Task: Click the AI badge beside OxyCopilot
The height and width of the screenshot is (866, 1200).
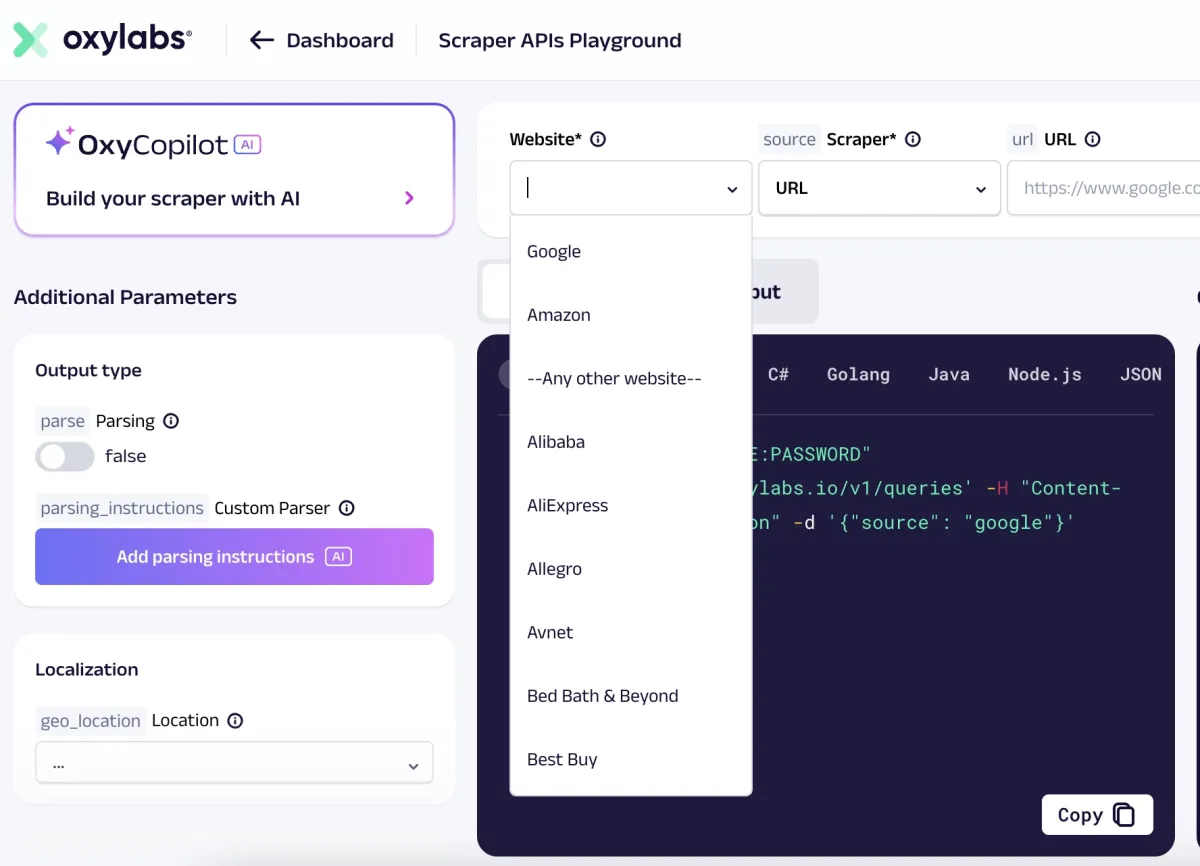Action: [247, 145]
